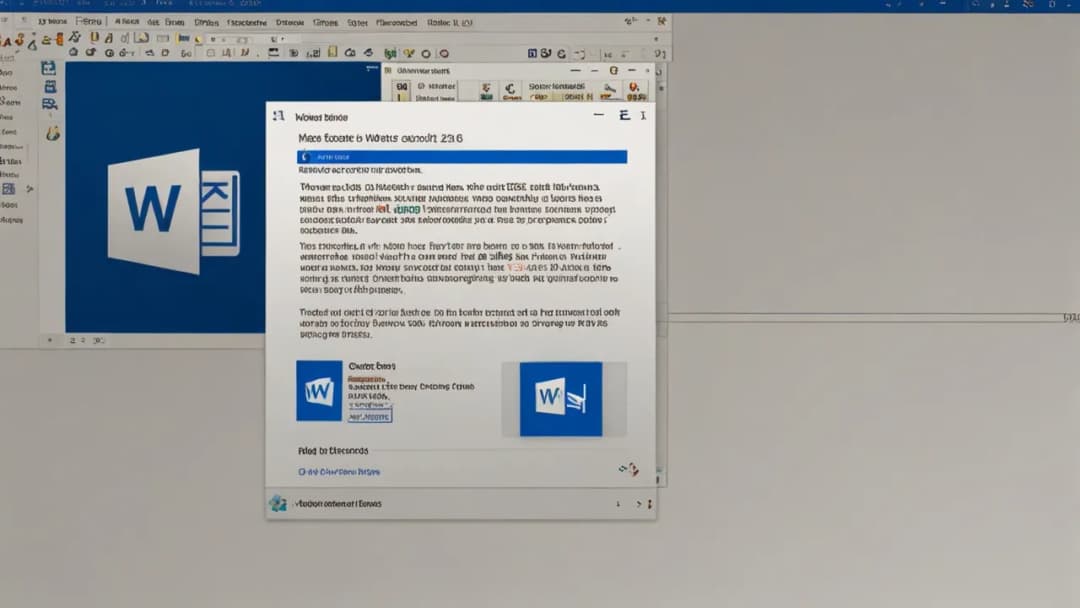Click the small Word icon tile in the dialog
The width and height of the screenshot is (1080, 608).
(319, 391)
